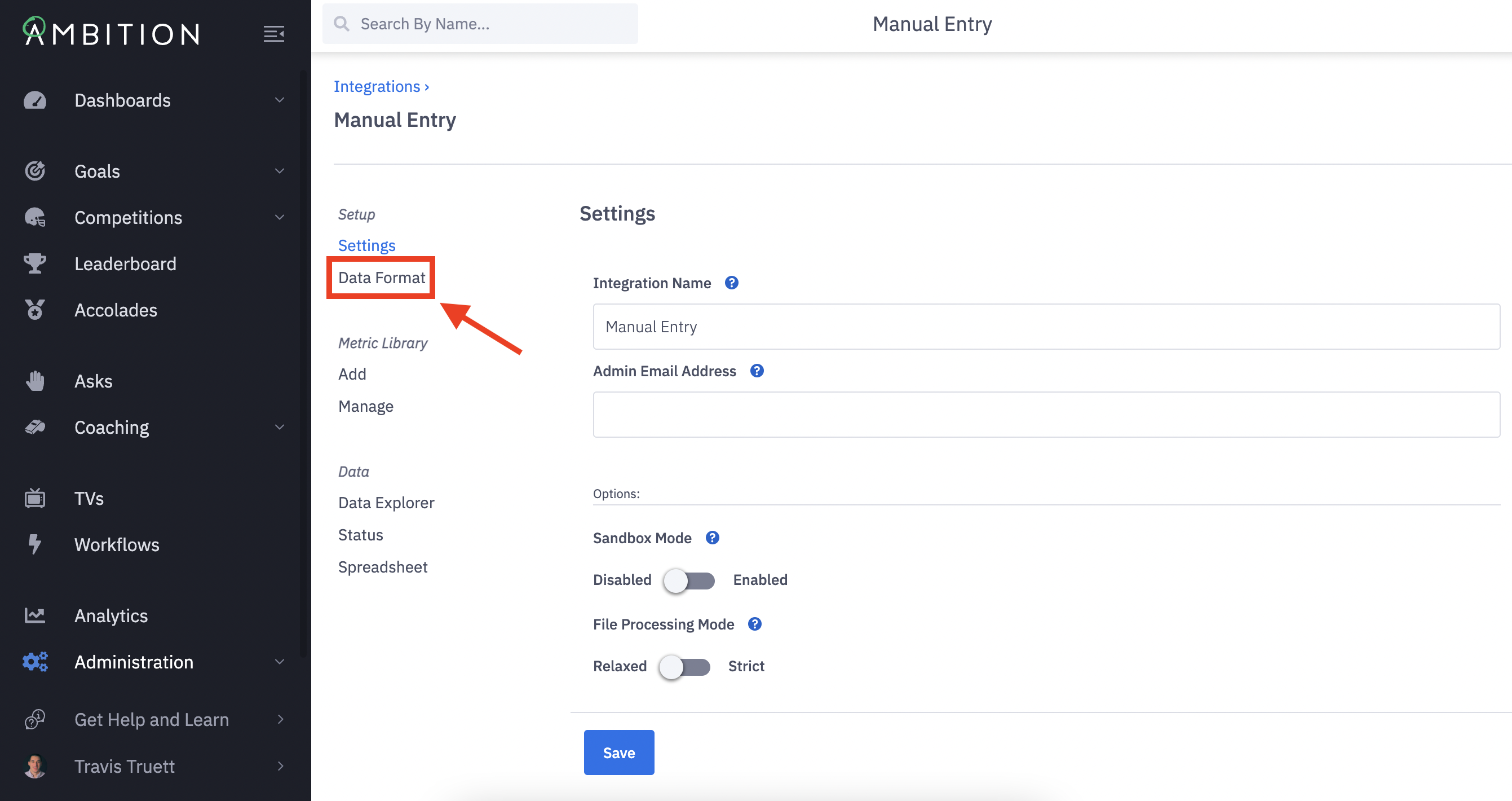Screen dimensions: 1512x801
Task: Open the Data Format setup page
Action: click(382, 278)
